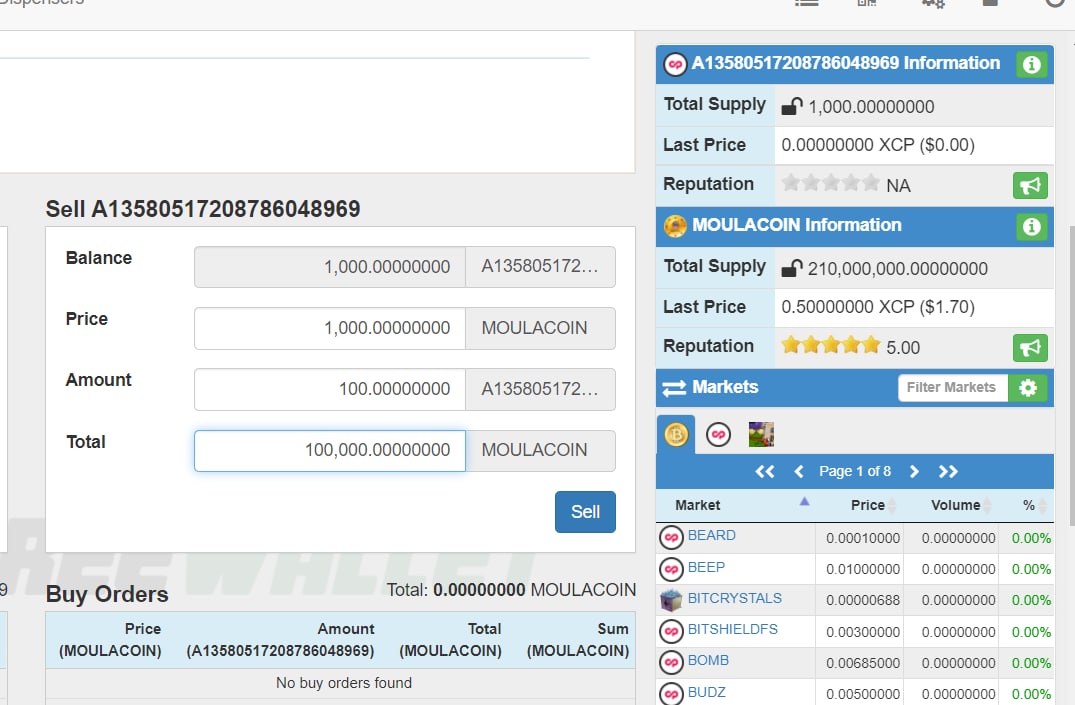Click the BEEP row XCP icon

coord(671,569)
